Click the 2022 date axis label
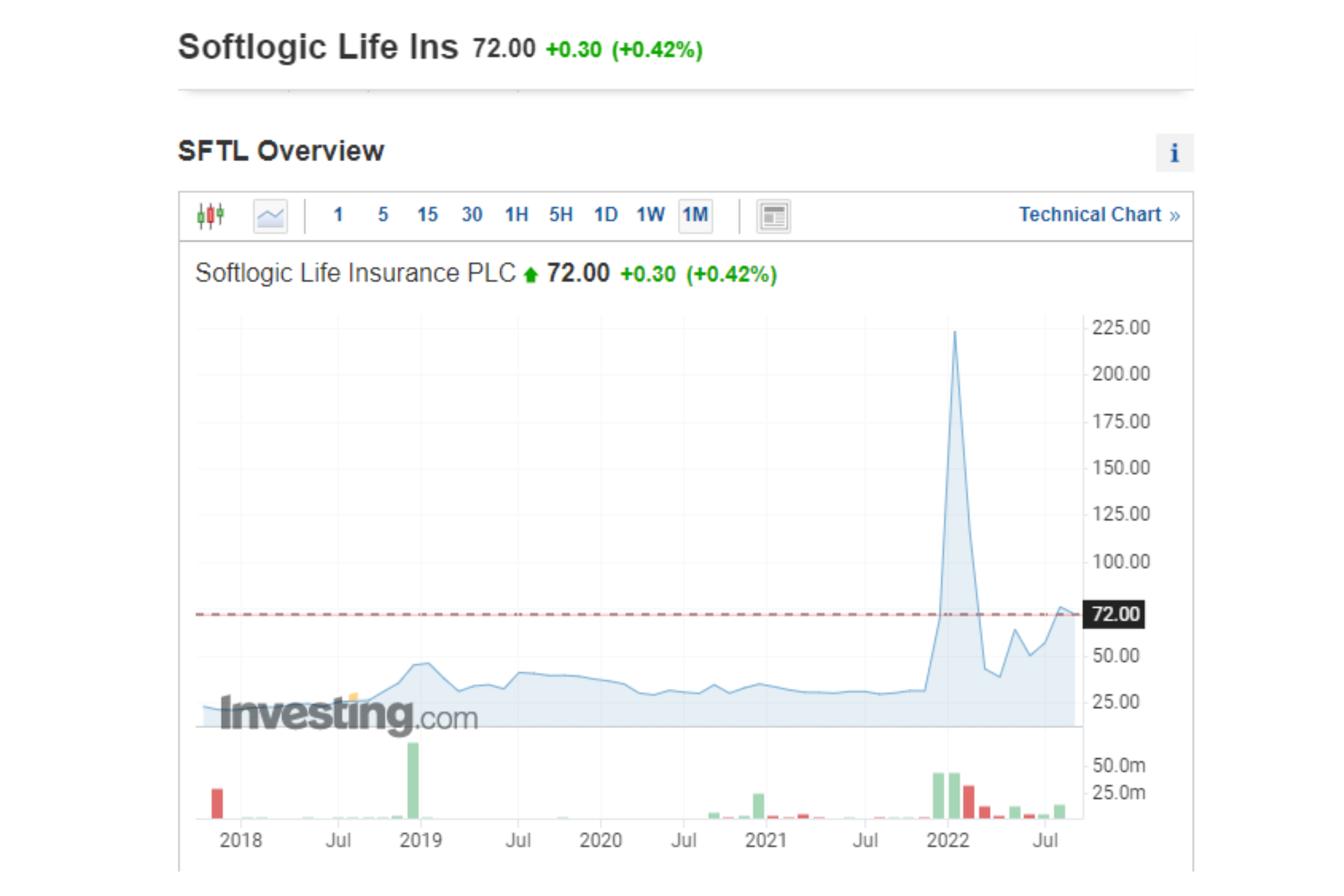This screenshot has width=1344, height=896. pos(948,840)
